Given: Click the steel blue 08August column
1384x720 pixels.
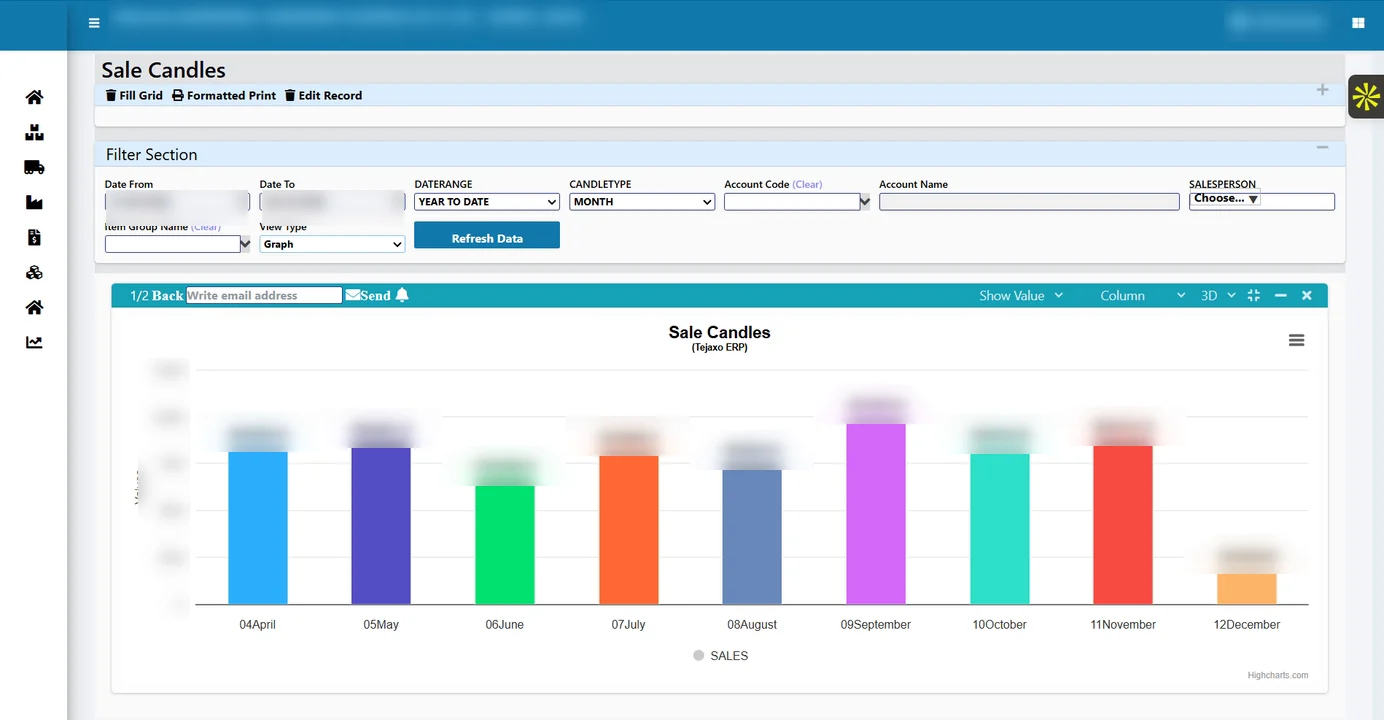Looking at the screenshot, I should (752, 537).
